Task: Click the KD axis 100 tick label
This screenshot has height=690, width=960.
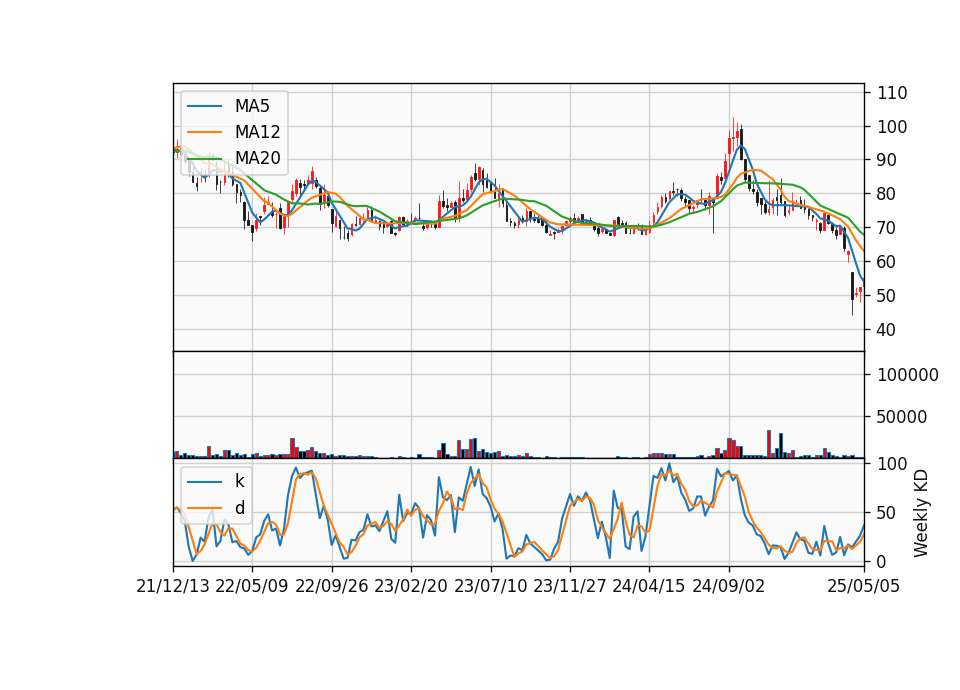Action: [892, 463]
